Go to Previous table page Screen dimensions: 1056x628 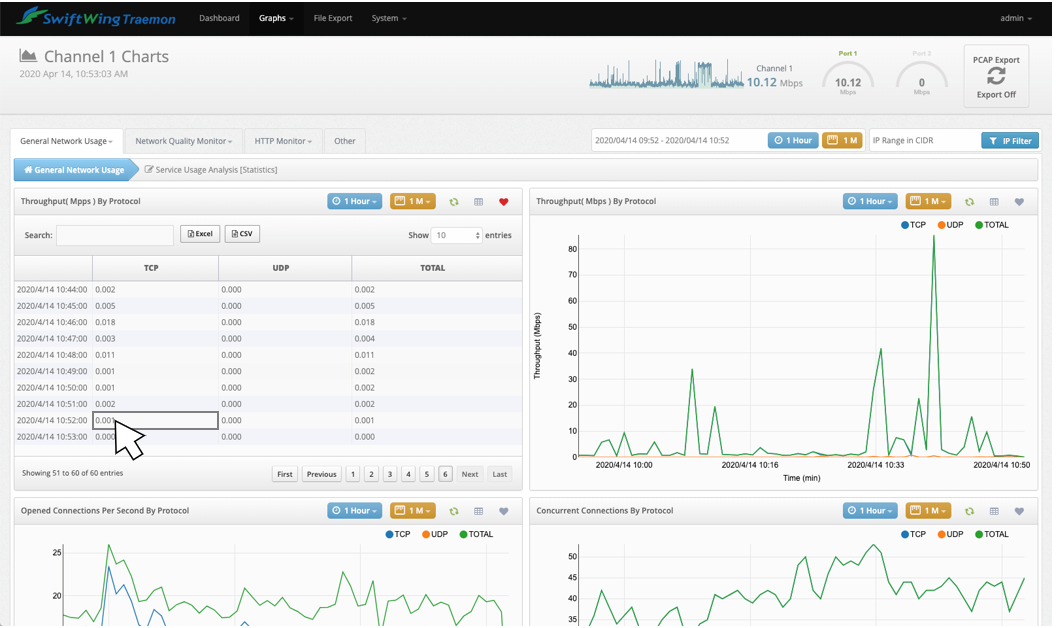pos(321,474)
